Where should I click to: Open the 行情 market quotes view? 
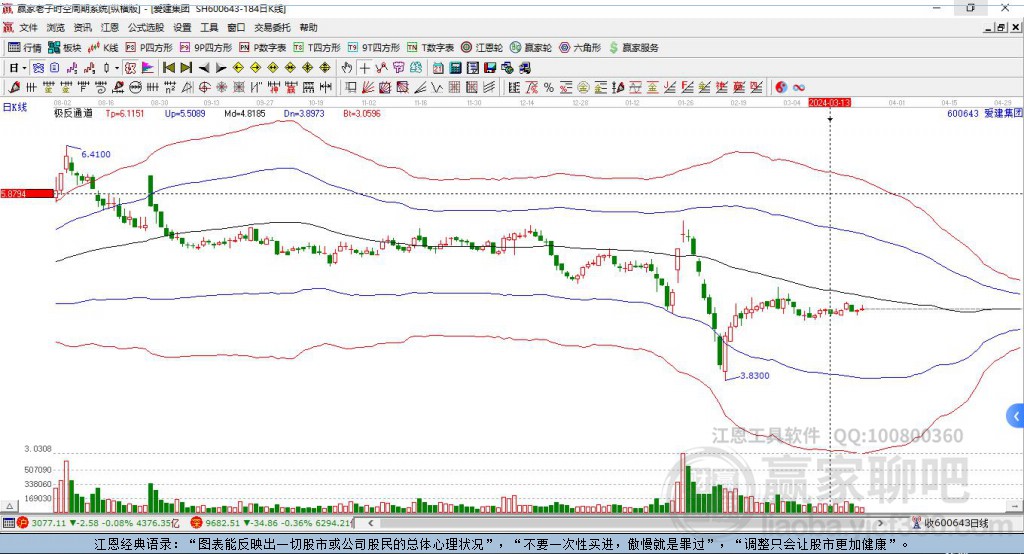point(24,48)
